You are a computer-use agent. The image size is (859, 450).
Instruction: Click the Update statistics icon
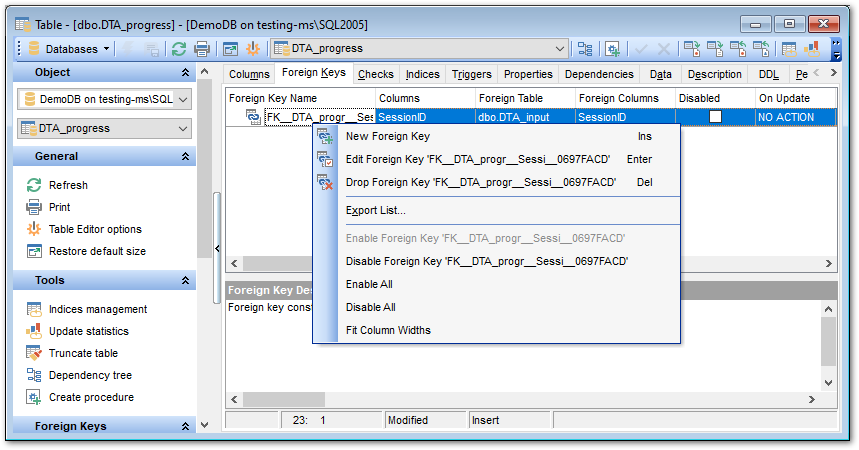click(34, 331)
